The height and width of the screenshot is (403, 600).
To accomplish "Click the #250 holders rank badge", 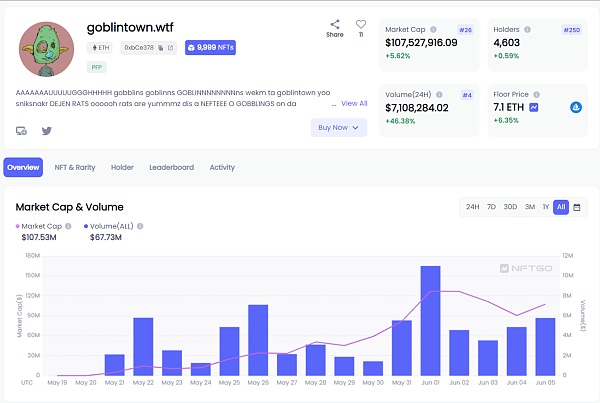I will pos(572,30).
